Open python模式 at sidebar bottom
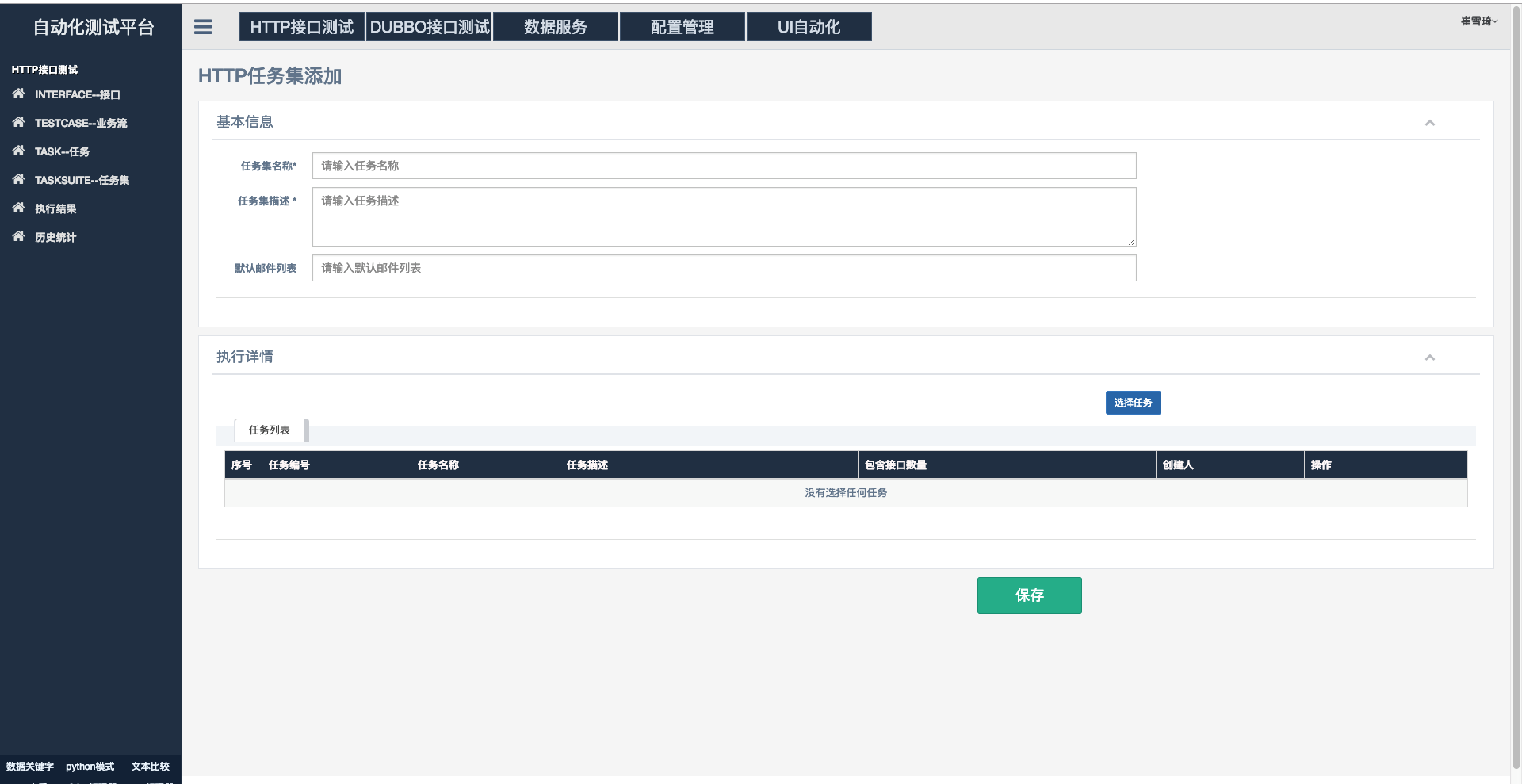The width and height of the screenshot is (1522, 784). click(90, 767)
